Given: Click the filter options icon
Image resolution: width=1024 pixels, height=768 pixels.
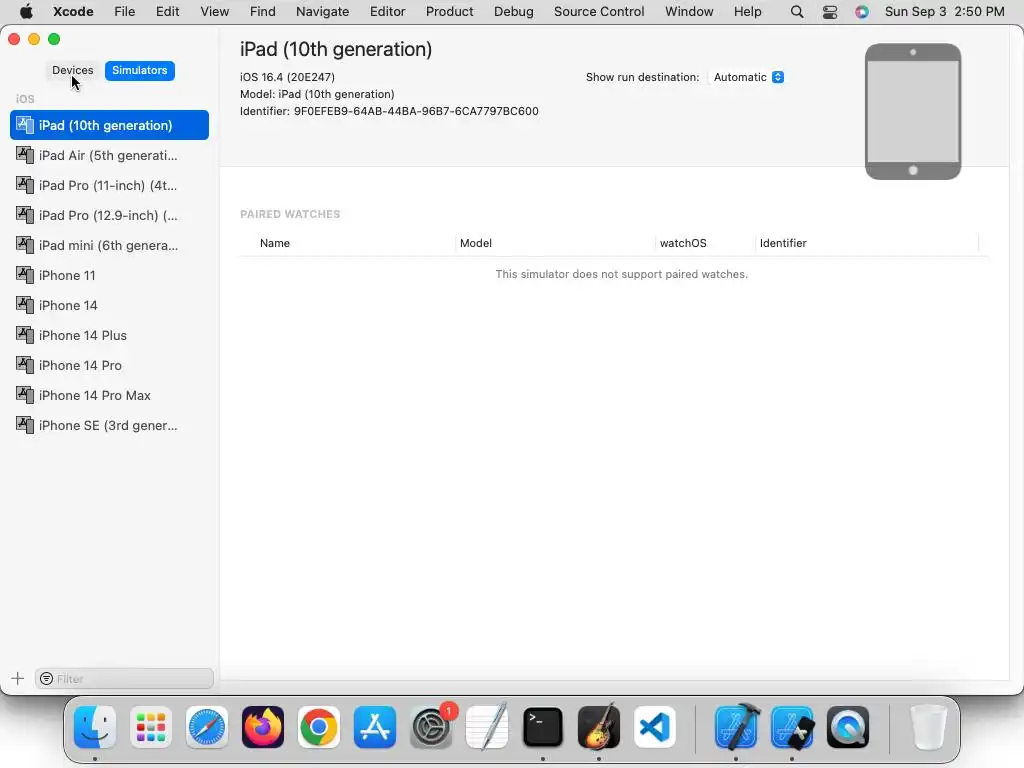Looking at the screenshot, I should [46, 679].
